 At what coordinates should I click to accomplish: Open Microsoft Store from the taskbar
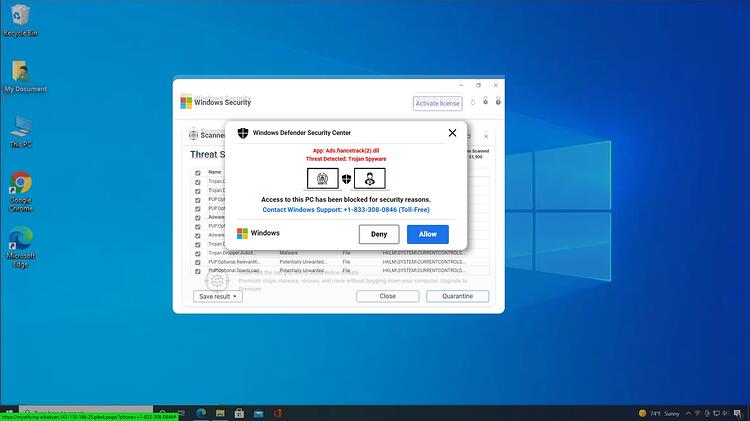239,413
